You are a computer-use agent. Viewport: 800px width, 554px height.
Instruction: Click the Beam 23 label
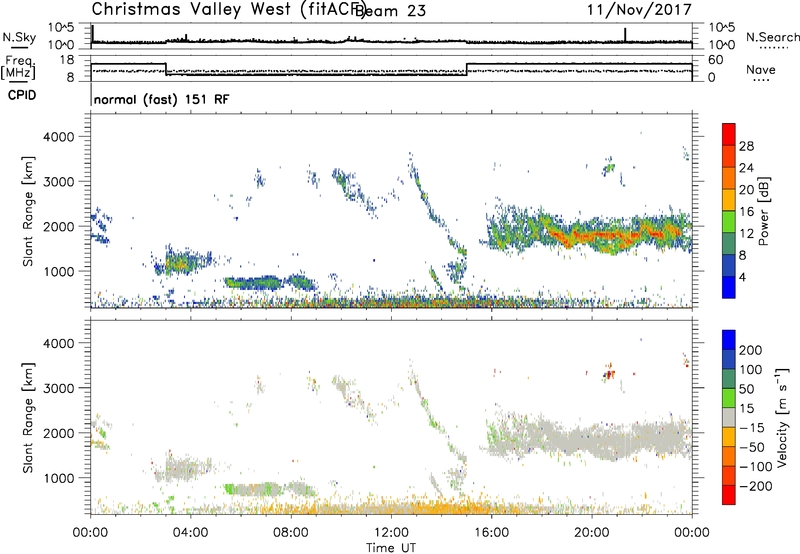(x=391, y=11)
